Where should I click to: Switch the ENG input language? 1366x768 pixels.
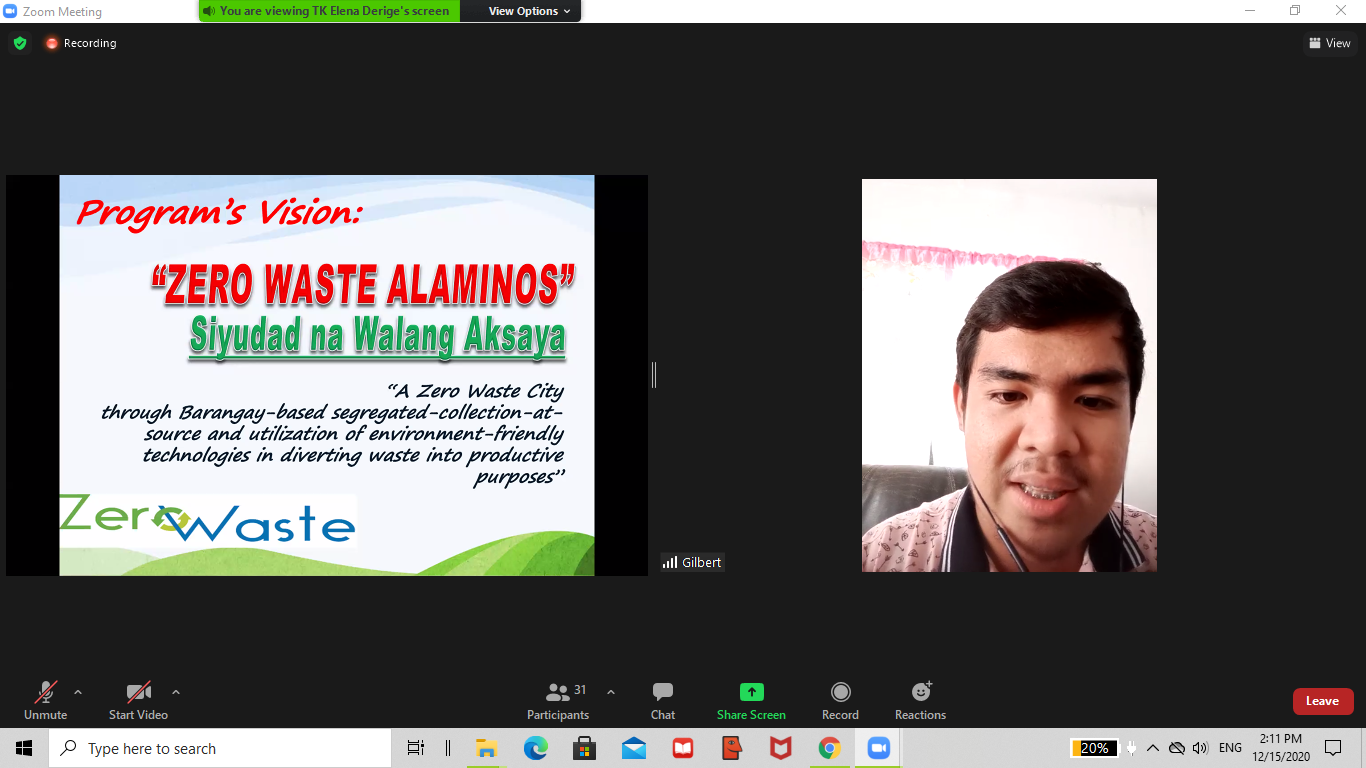tap(1230, 748)
